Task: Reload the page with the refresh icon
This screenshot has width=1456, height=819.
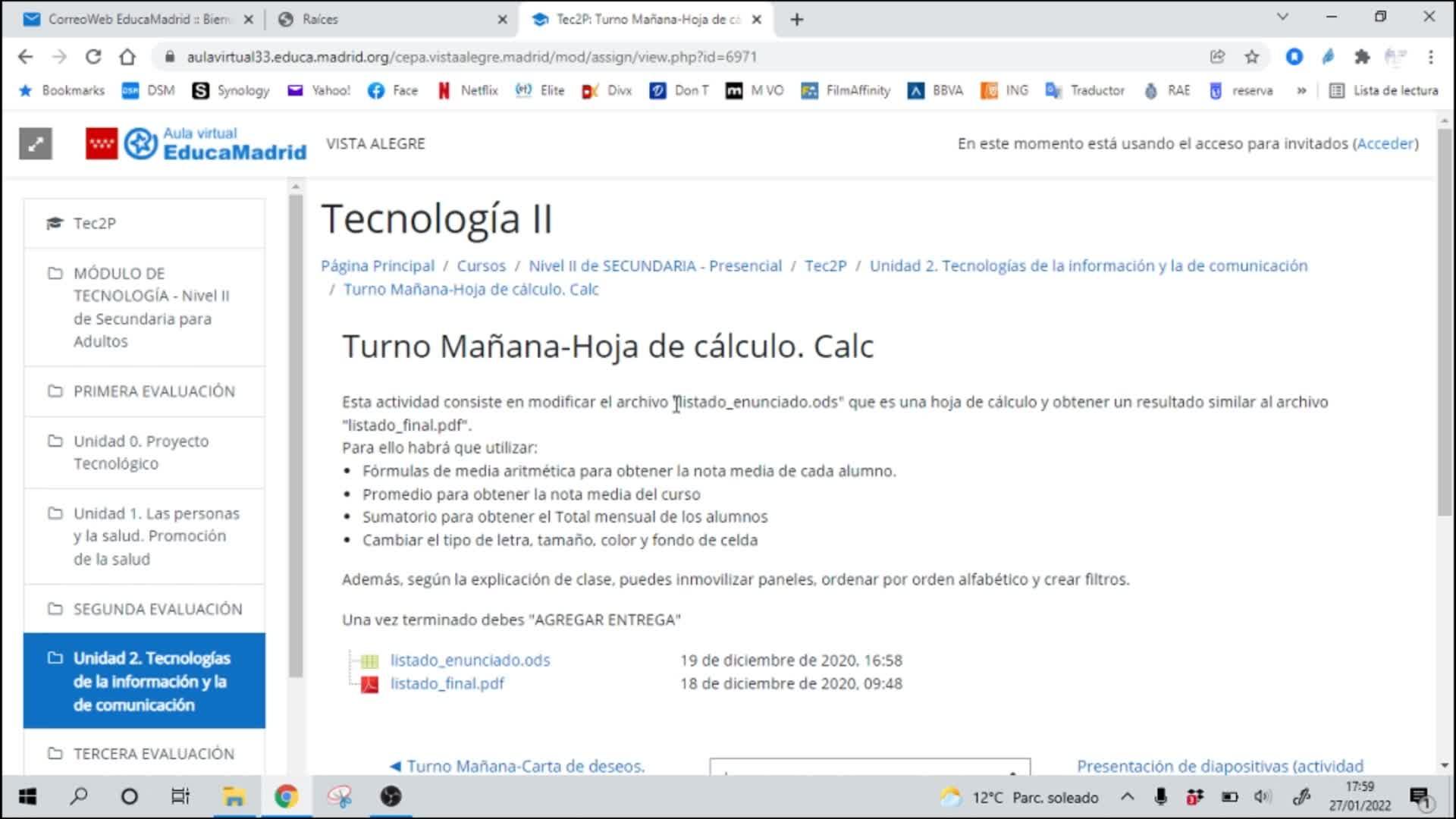Action: click(93, 57)
